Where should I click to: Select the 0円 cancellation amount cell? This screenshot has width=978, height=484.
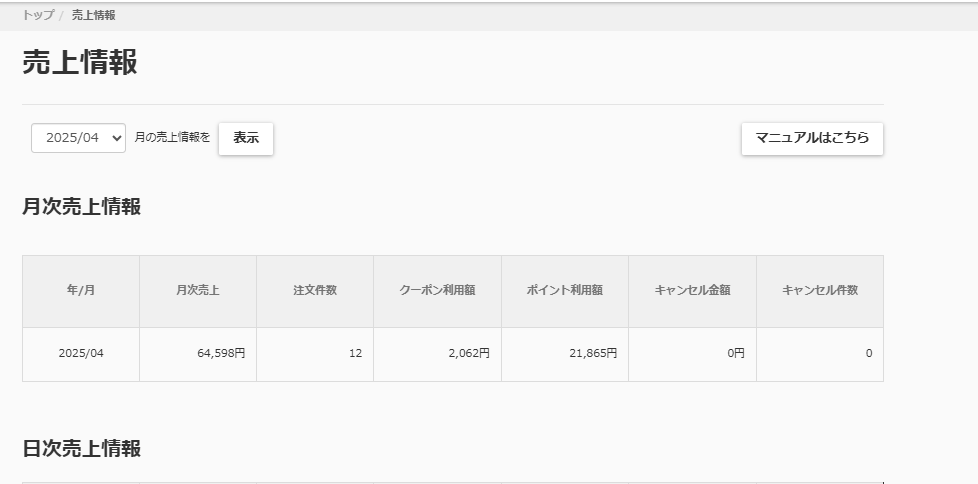point(692,354)
